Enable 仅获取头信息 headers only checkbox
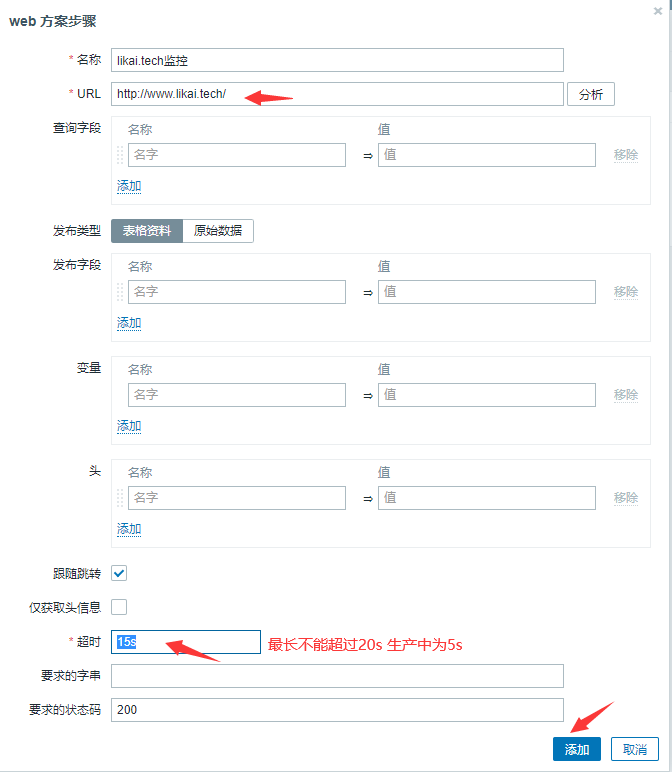Image resolution: width=672 pixels, height=772 pixels. click(x=119, y=607)
